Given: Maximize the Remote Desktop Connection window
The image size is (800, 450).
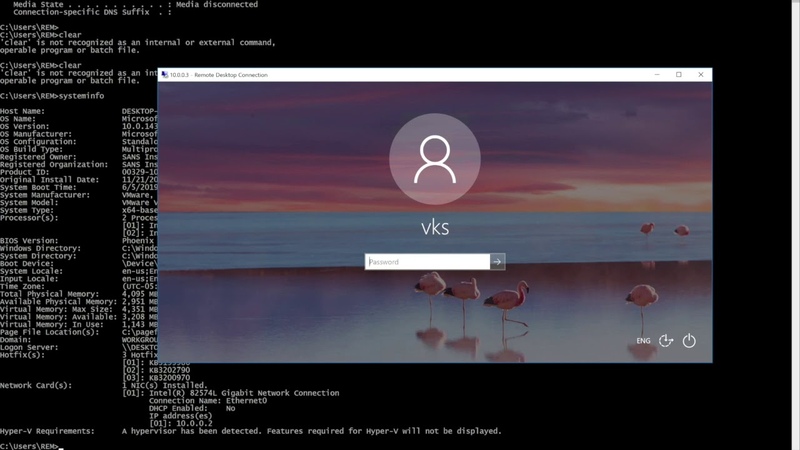Looking at the screenshot, I should pyautogui.click(x=679, y=75).
